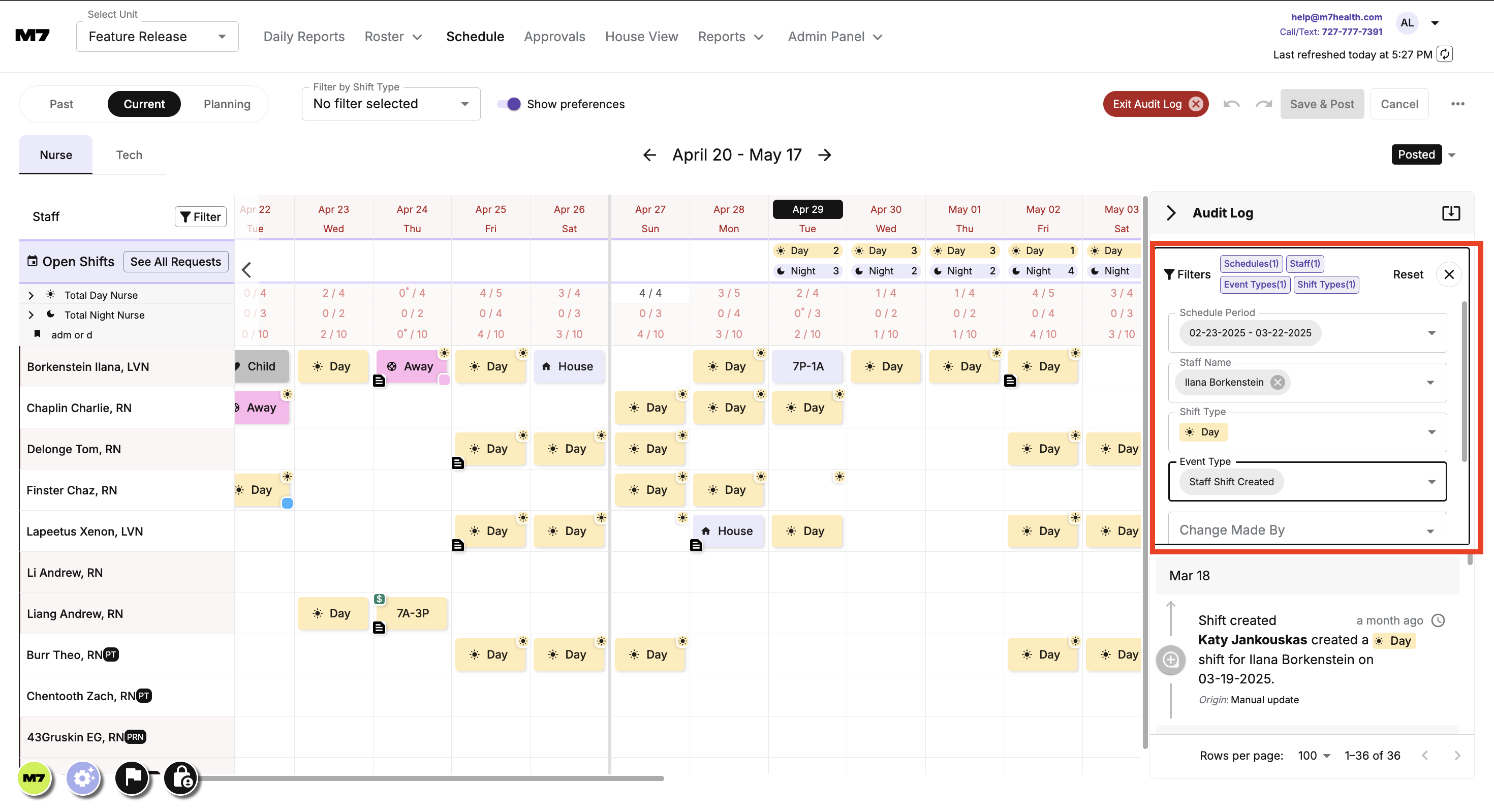
Task: Remove Ilana Borkenstein staff name chip
Action: 1277,382
